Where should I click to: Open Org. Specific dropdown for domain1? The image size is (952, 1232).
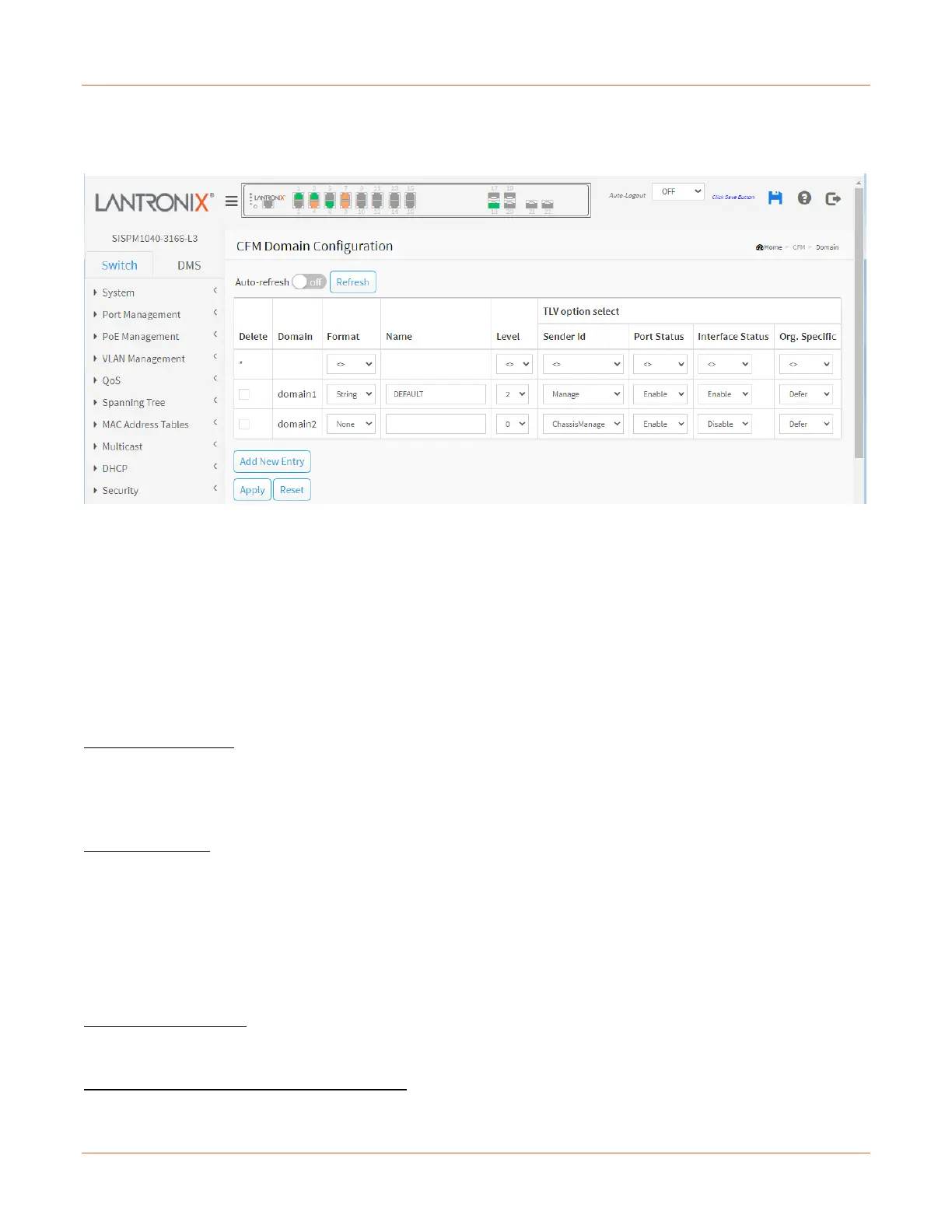[806, 394]
